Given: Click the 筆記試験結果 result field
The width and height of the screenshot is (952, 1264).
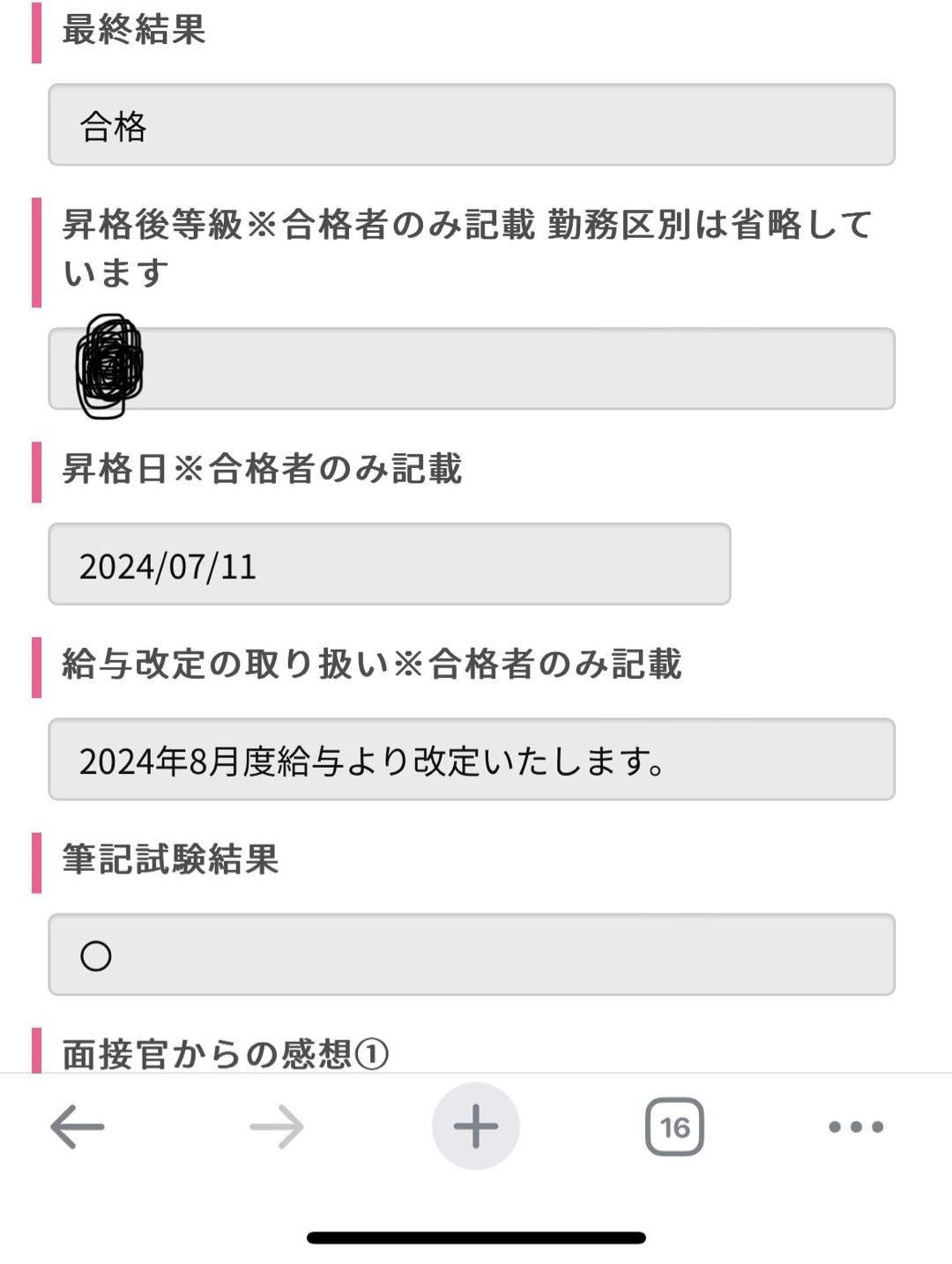Looking at the screenshot, I should 472,955.
